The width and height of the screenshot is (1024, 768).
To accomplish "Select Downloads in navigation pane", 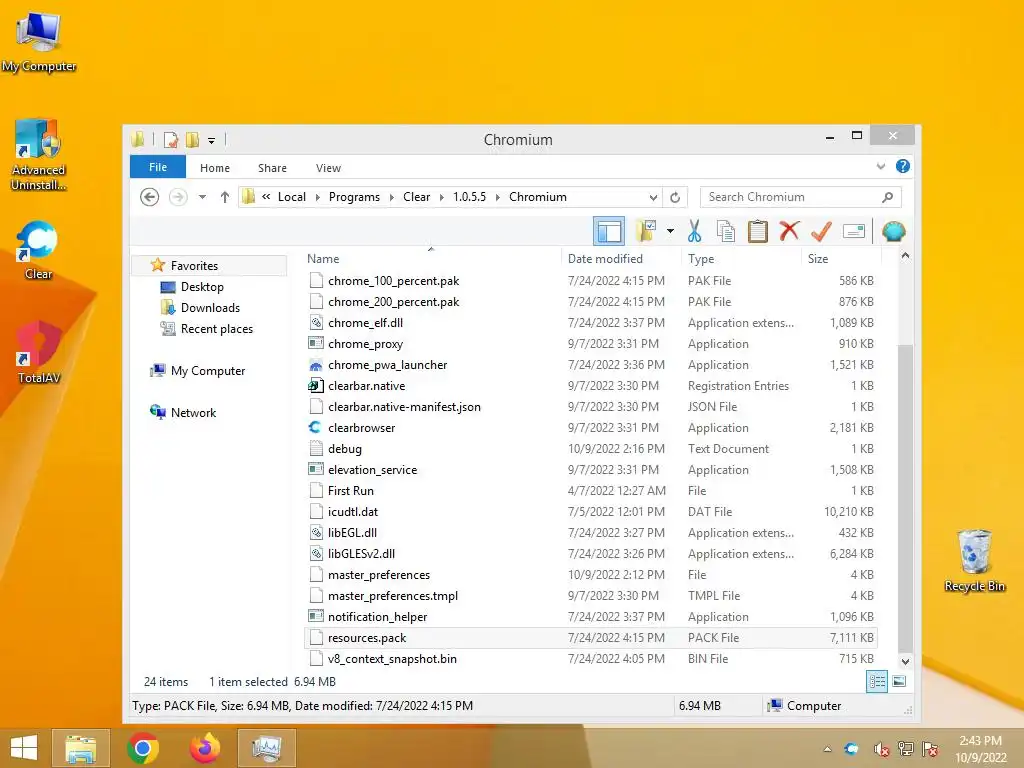I will coord(210,308).
